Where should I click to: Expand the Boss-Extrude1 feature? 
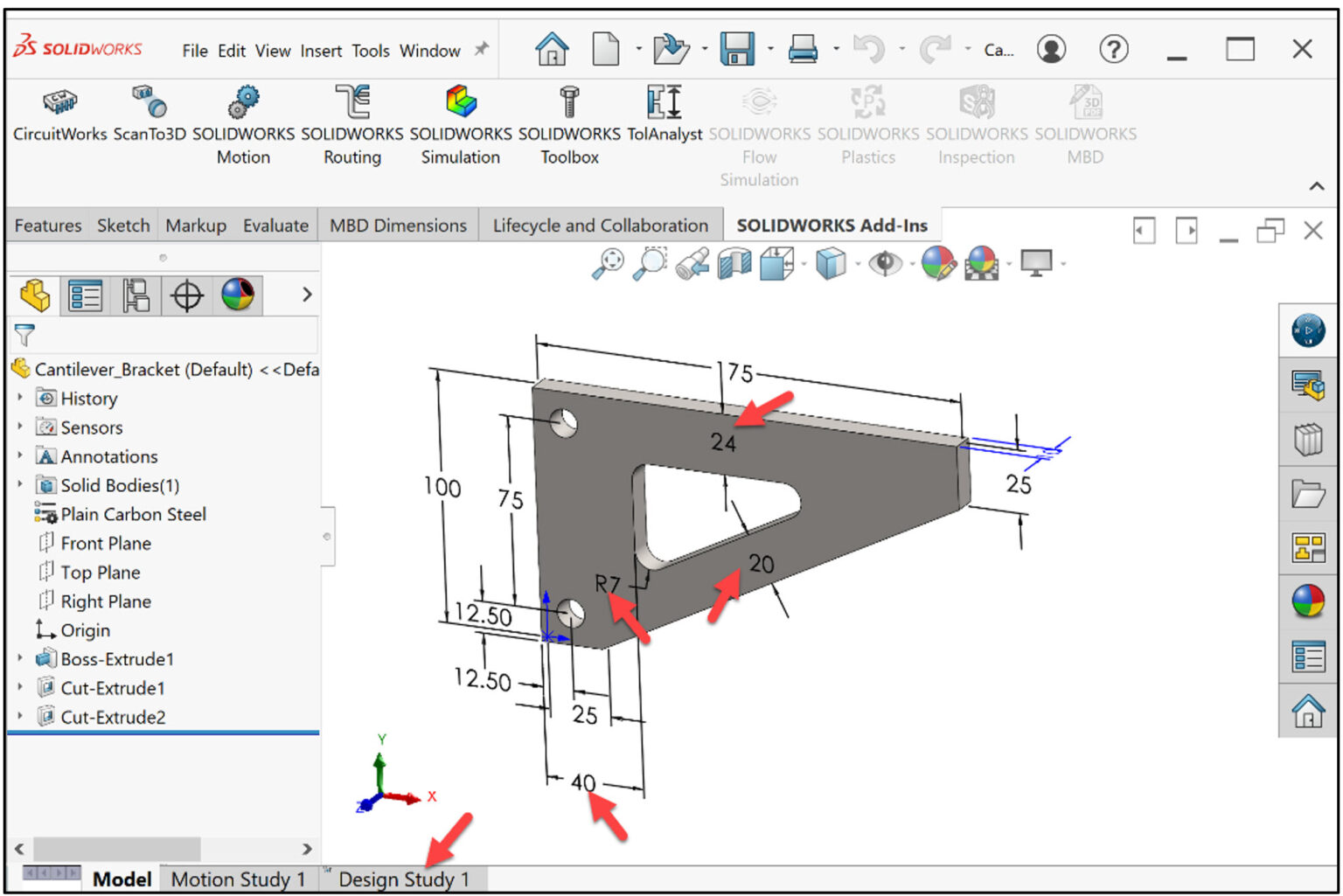[x=21, y=658]
